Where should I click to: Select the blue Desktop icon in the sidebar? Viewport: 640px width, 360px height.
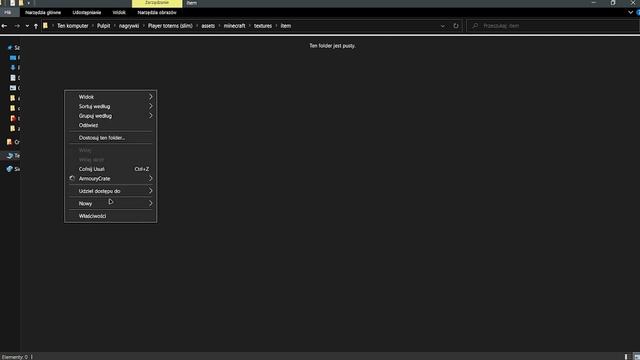13,58
